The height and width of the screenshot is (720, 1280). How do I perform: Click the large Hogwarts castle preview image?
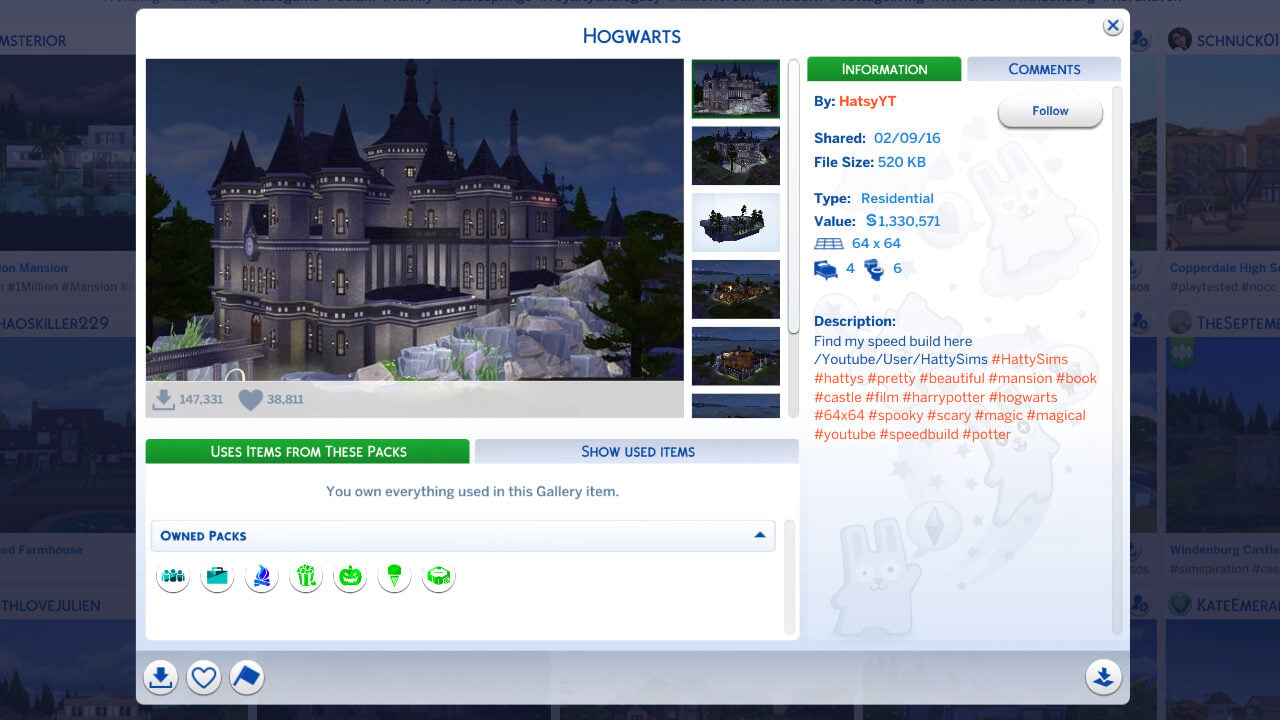[415, 220]
